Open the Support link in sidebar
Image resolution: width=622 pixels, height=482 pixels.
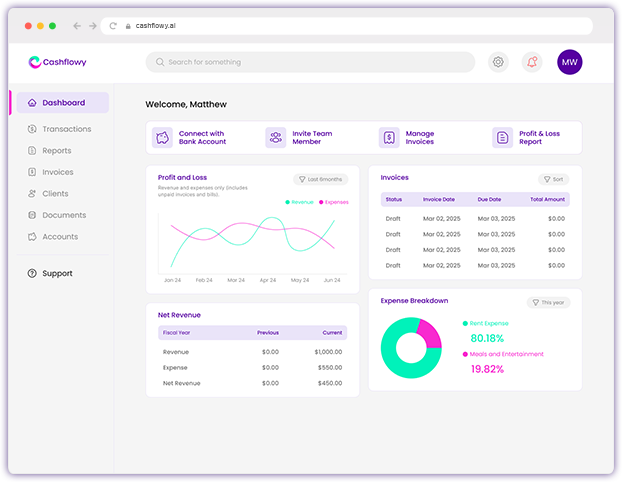click(56, 273)
